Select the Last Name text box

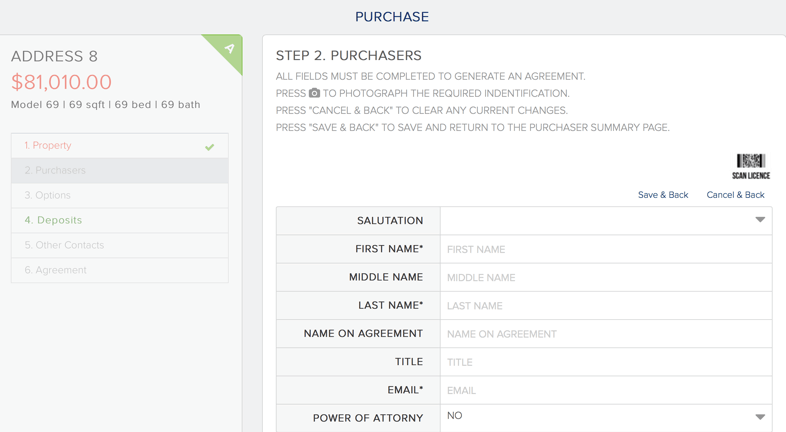pyautogui.click(x=605, y=306)
